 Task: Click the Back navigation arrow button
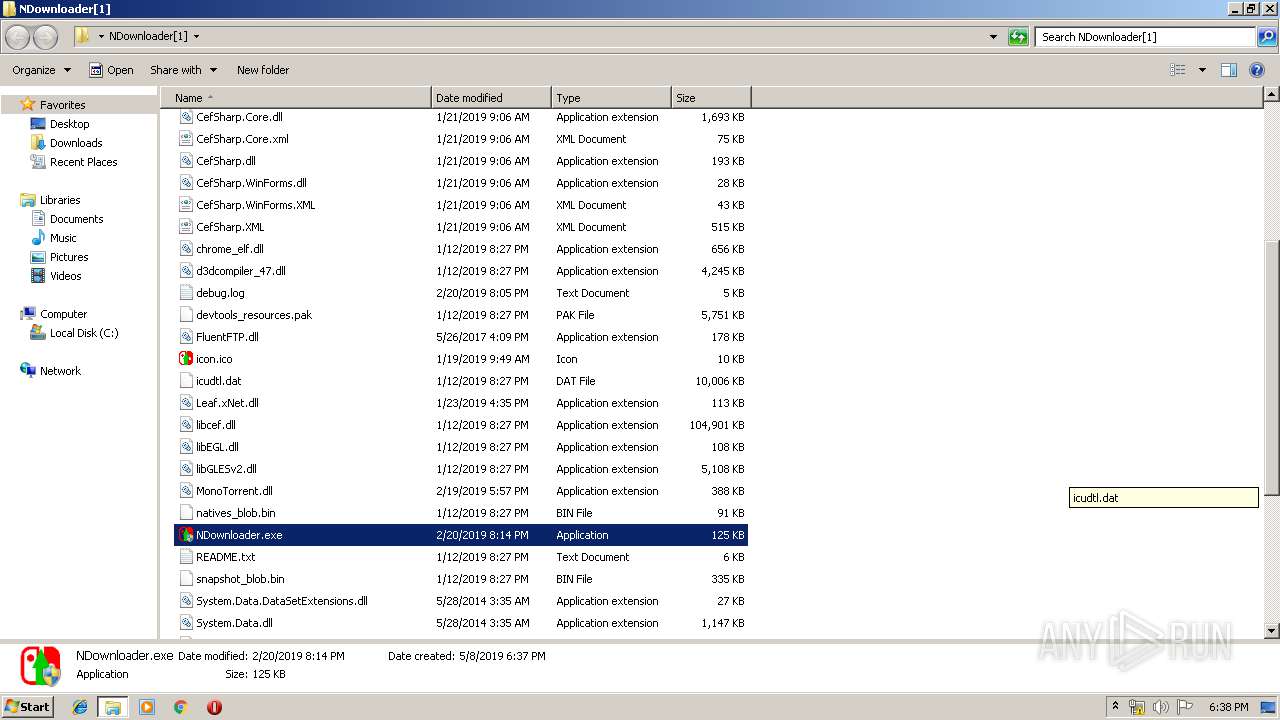click(x=18, y=37)
